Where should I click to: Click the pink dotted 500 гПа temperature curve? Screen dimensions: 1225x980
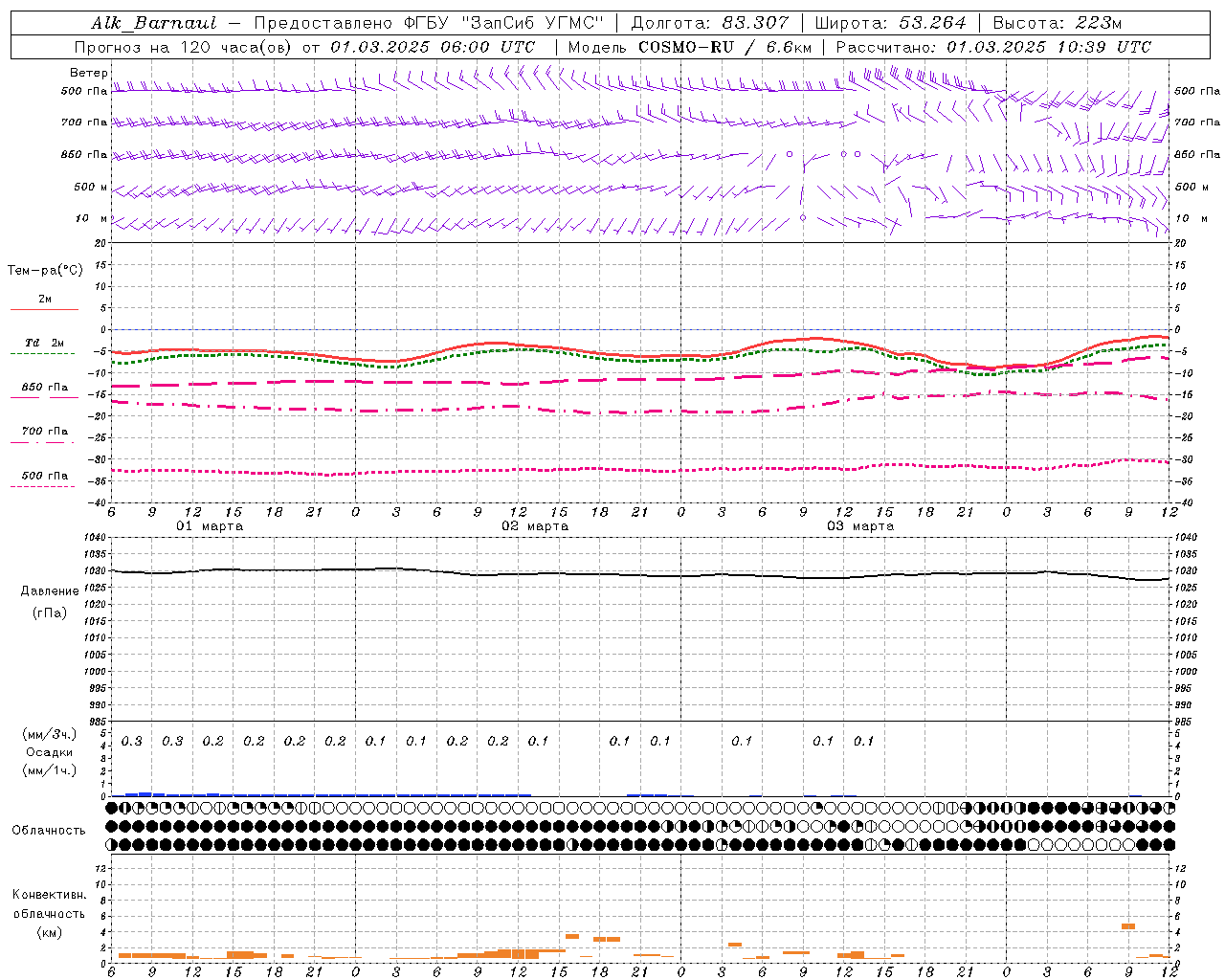[x=639, y=469]
